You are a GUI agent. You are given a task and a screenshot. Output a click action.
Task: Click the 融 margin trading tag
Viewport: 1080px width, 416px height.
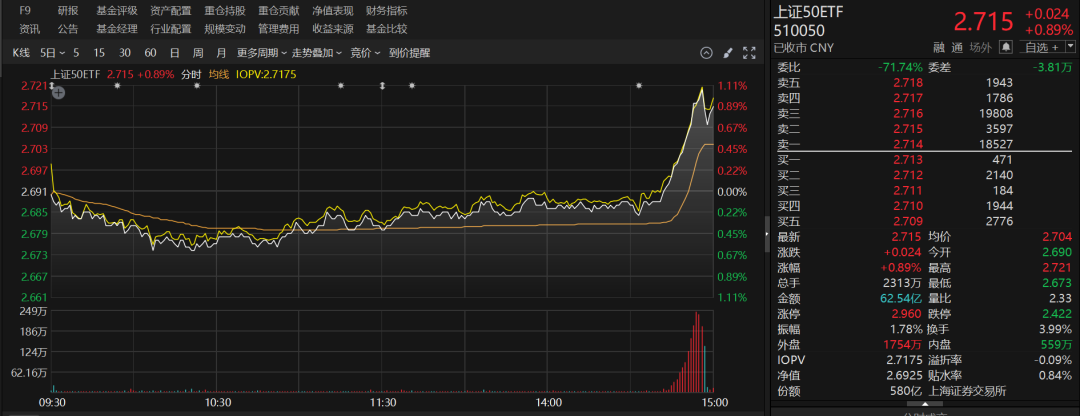pos(939,48)
